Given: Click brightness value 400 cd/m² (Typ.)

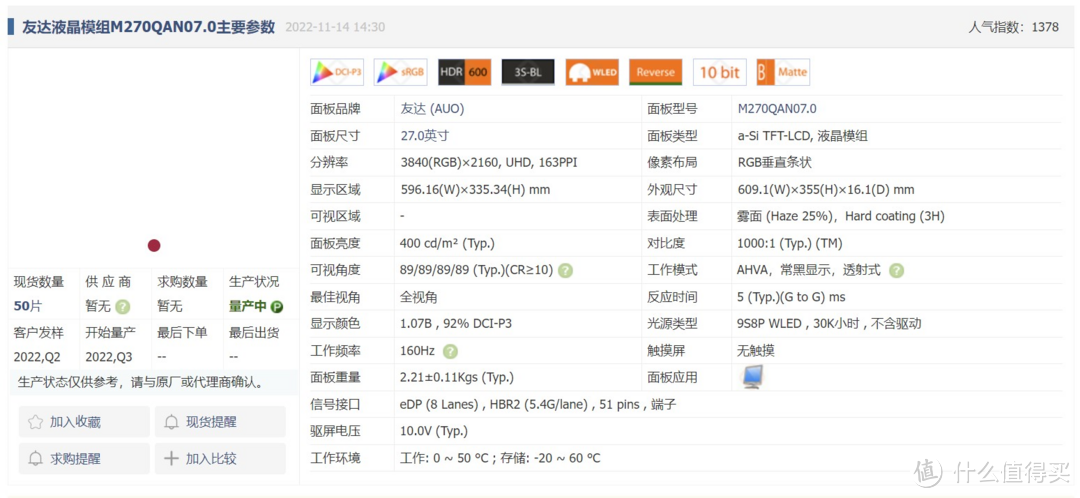Looking at the screenshot, I should 447,243.
